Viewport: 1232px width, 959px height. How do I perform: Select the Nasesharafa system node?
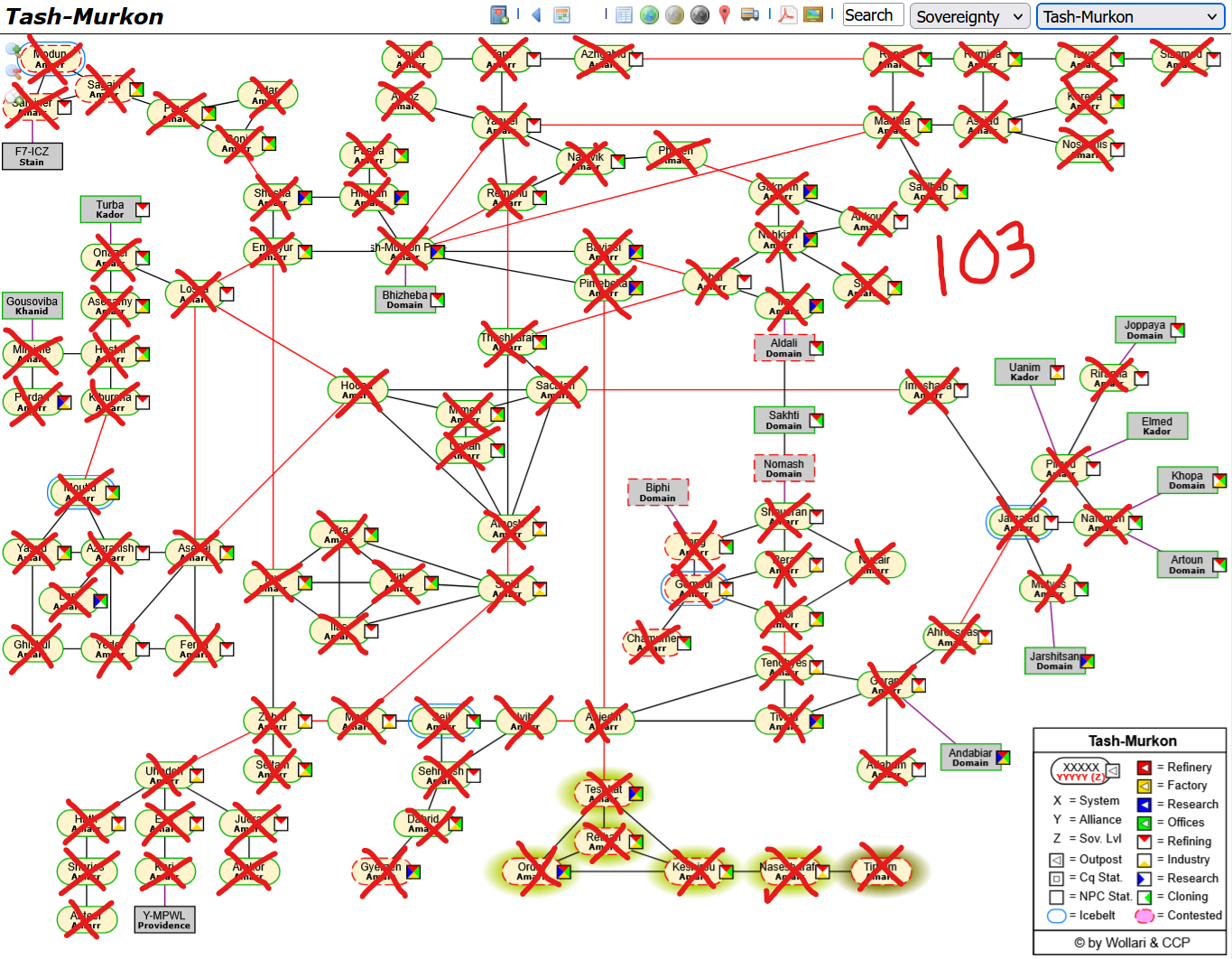(788, 871)
